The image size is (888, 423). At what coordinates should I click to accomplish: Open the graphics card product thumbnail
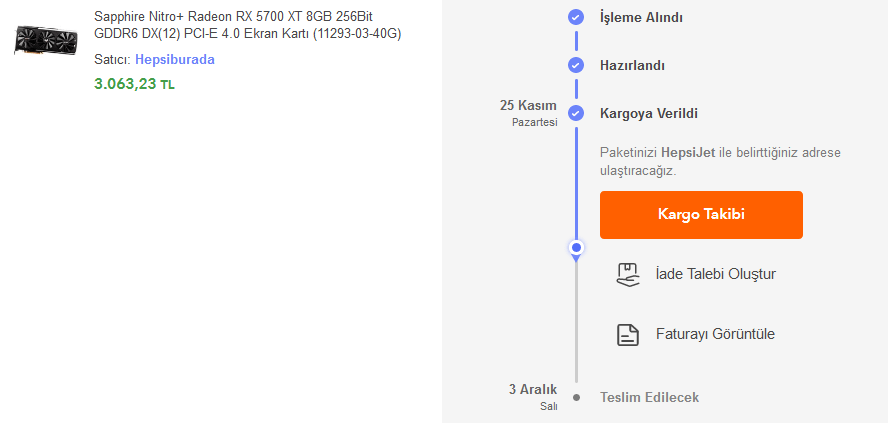(46, 40)
